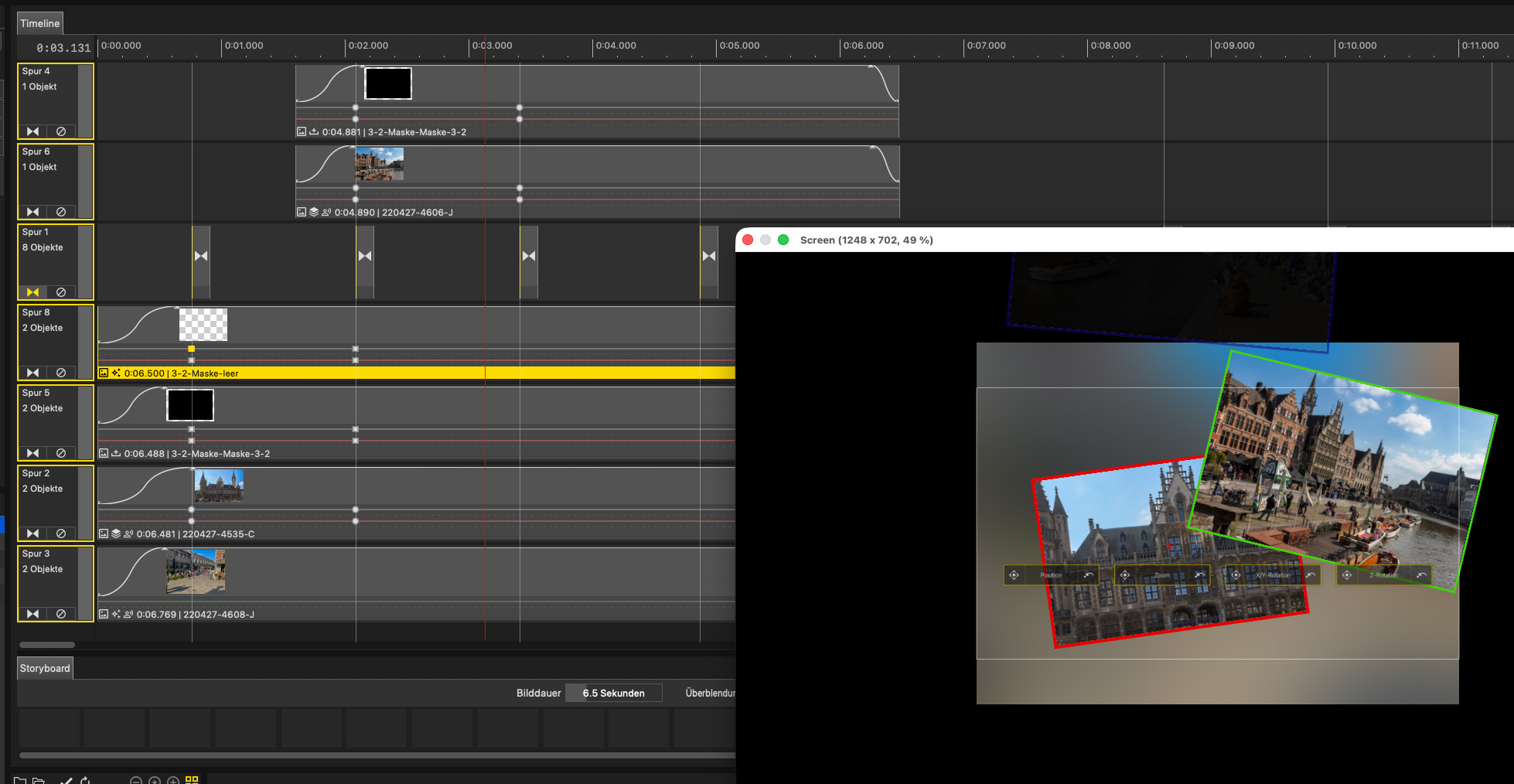The height and width of the screenshot is (784, 1514).
Task: Reset Z-Rotation using its undo arrow
Action: click(x=1421, y=575)
